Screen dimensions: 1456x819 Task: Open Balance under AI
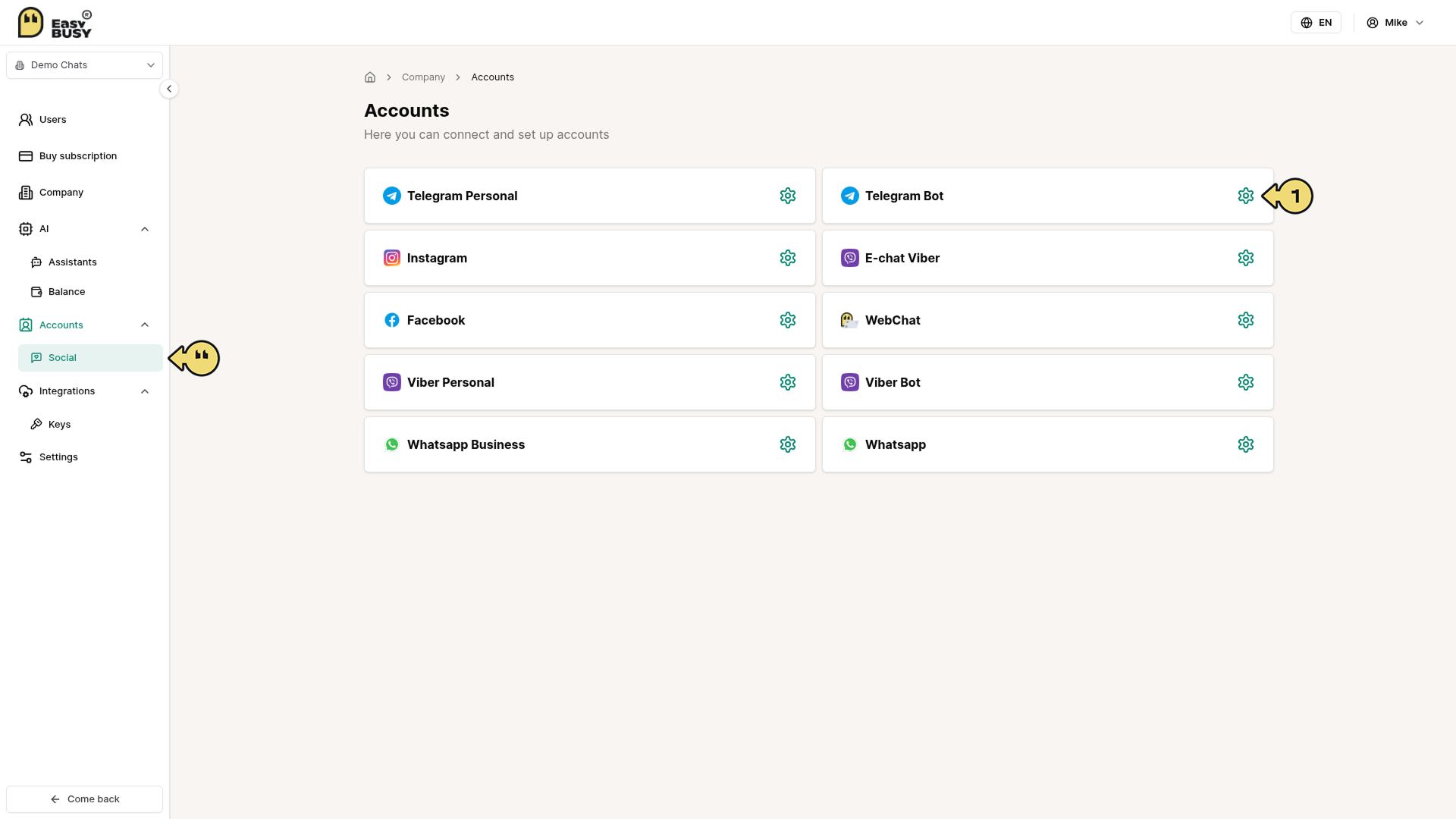(x=90, y=292)
